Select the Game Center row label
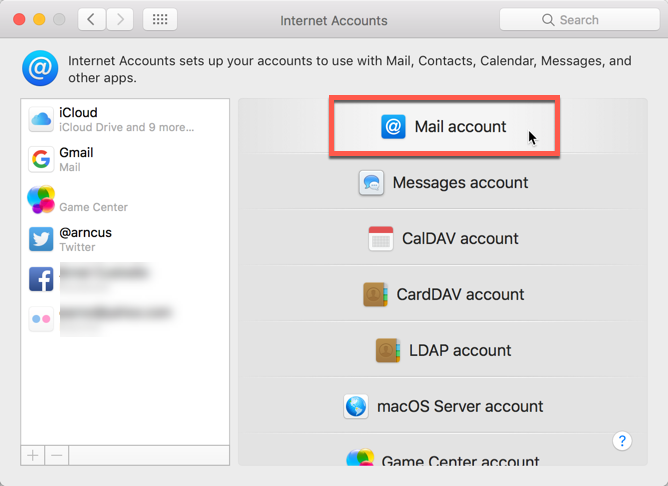Viewport: 668px width, 486px height. point(93,207)
